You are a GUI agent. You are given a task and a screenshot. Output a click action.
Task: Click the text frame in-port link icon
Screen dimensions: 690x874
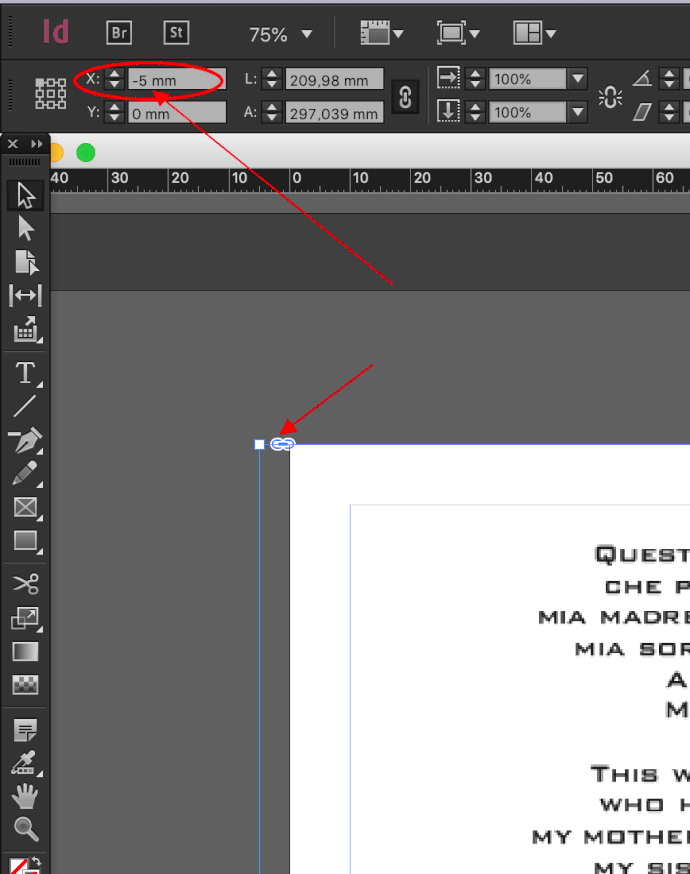pyautogui.click(x=282, y=444)
